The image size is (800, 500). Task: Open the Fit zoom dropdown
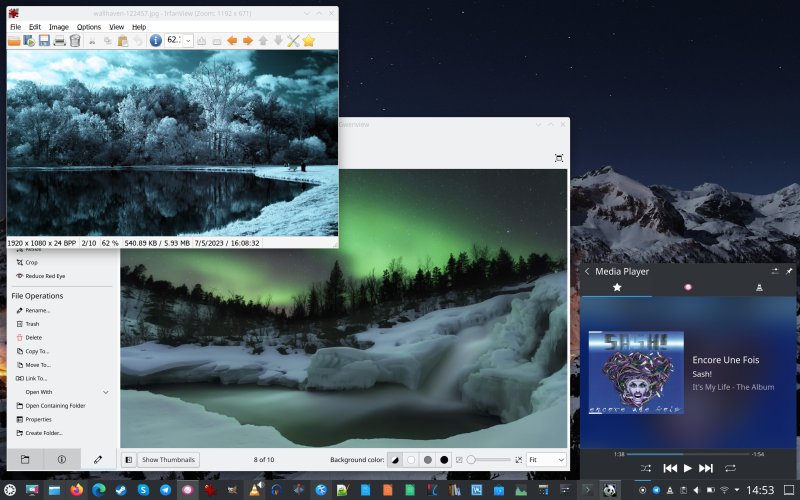546,459
